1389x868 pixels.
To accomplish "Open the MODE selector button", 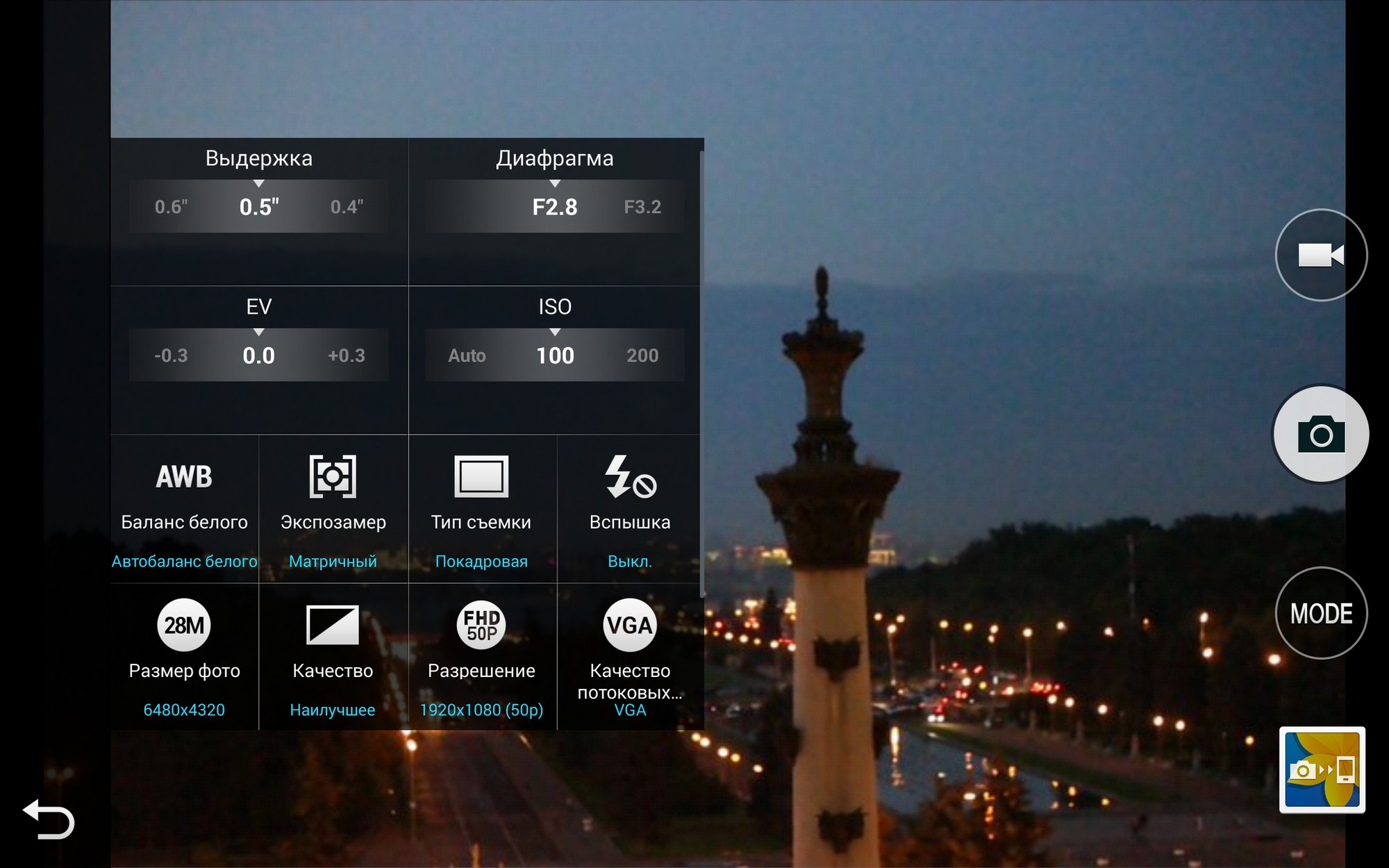I will tap(1321, 613).
